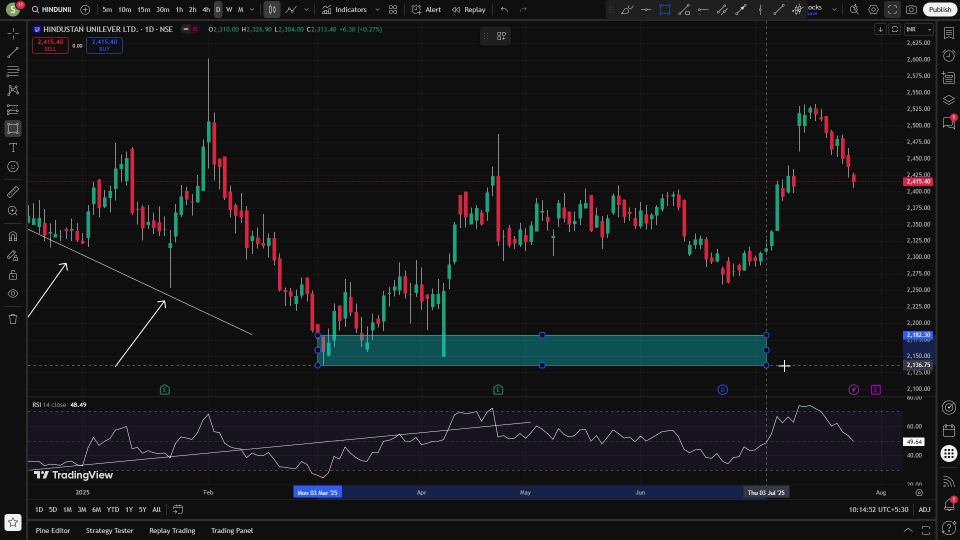Viewport: 960px width, 540px height.
Task: Set date range to 1M
Action: pyautogui.click(x=67, y=509)
